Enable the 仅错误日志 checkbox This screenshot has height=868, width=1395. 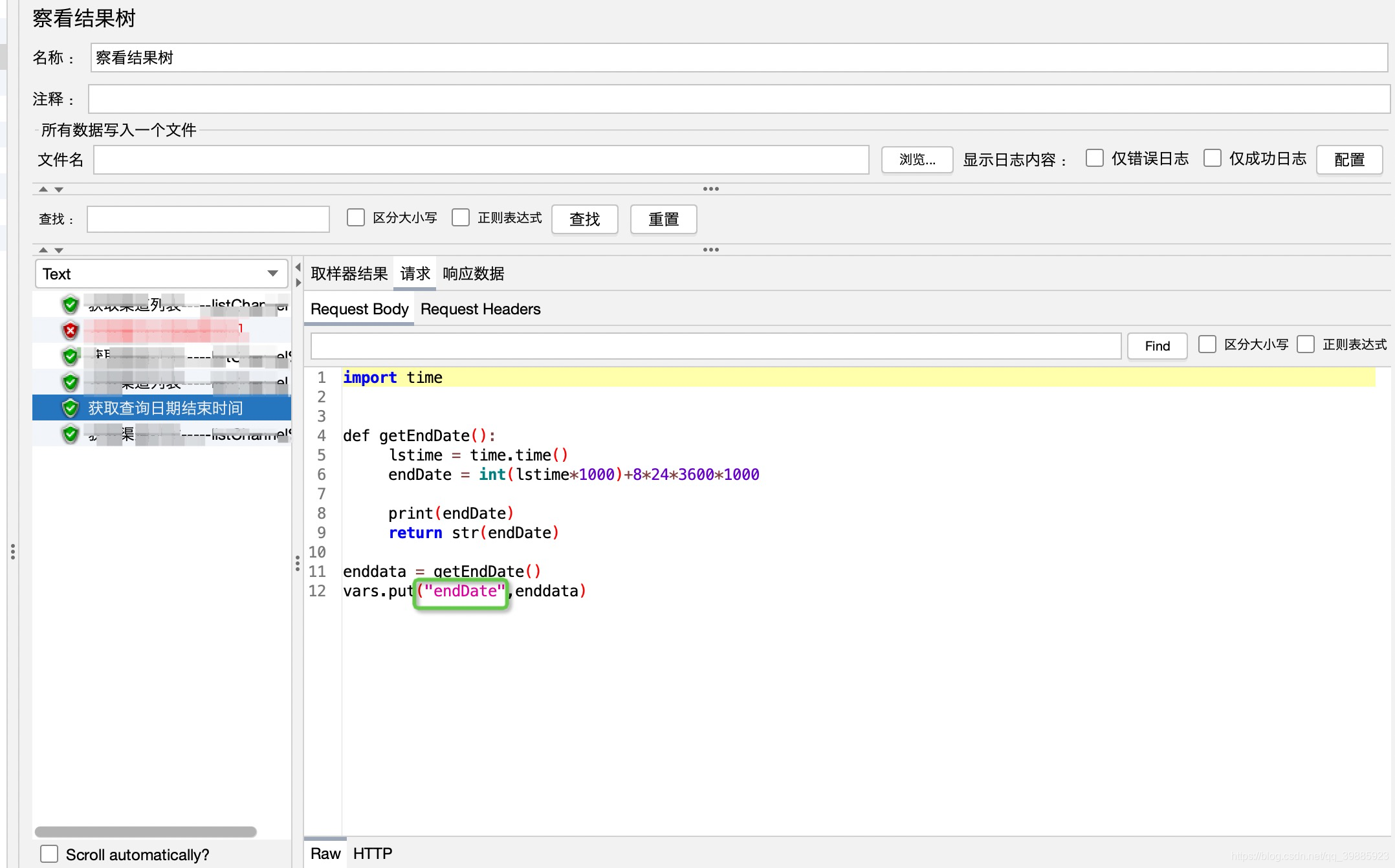tap(1093, 157)
